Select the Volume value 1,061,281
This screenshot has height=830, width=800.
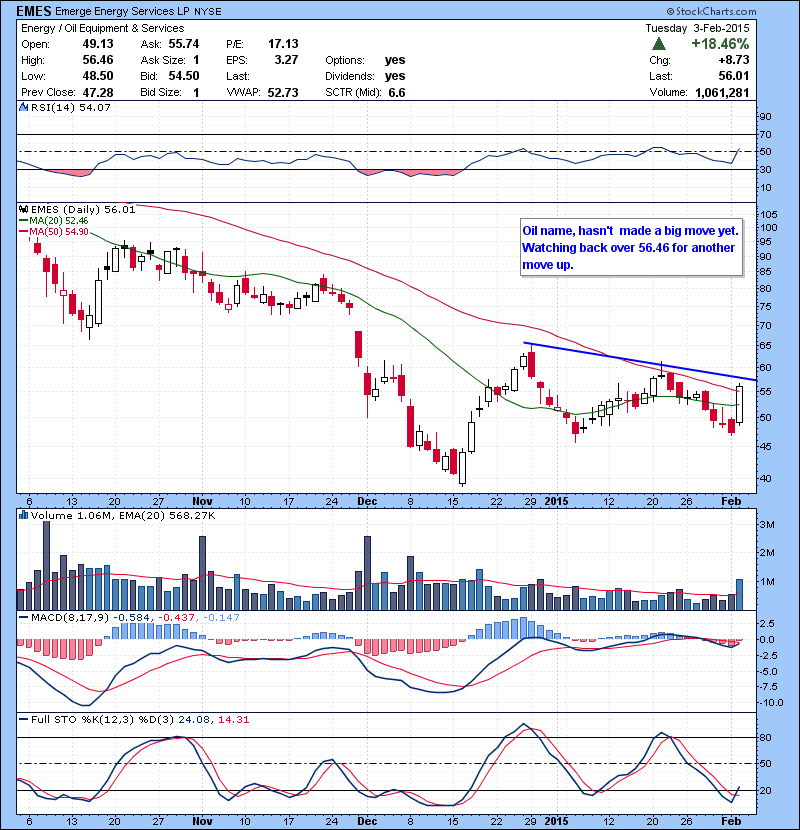coord(722,93)
